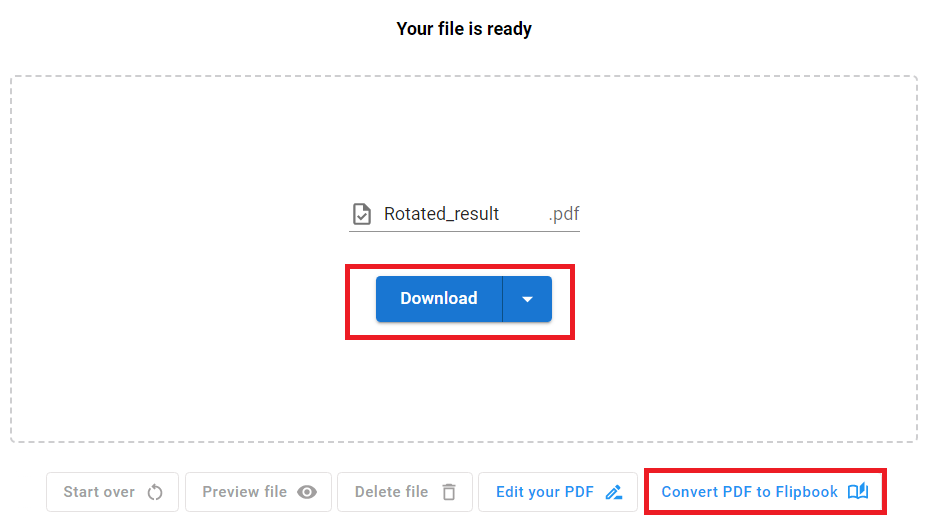Click the "Your file is ready" heading
Screen dimensions: 935x530
coord(464,29)
